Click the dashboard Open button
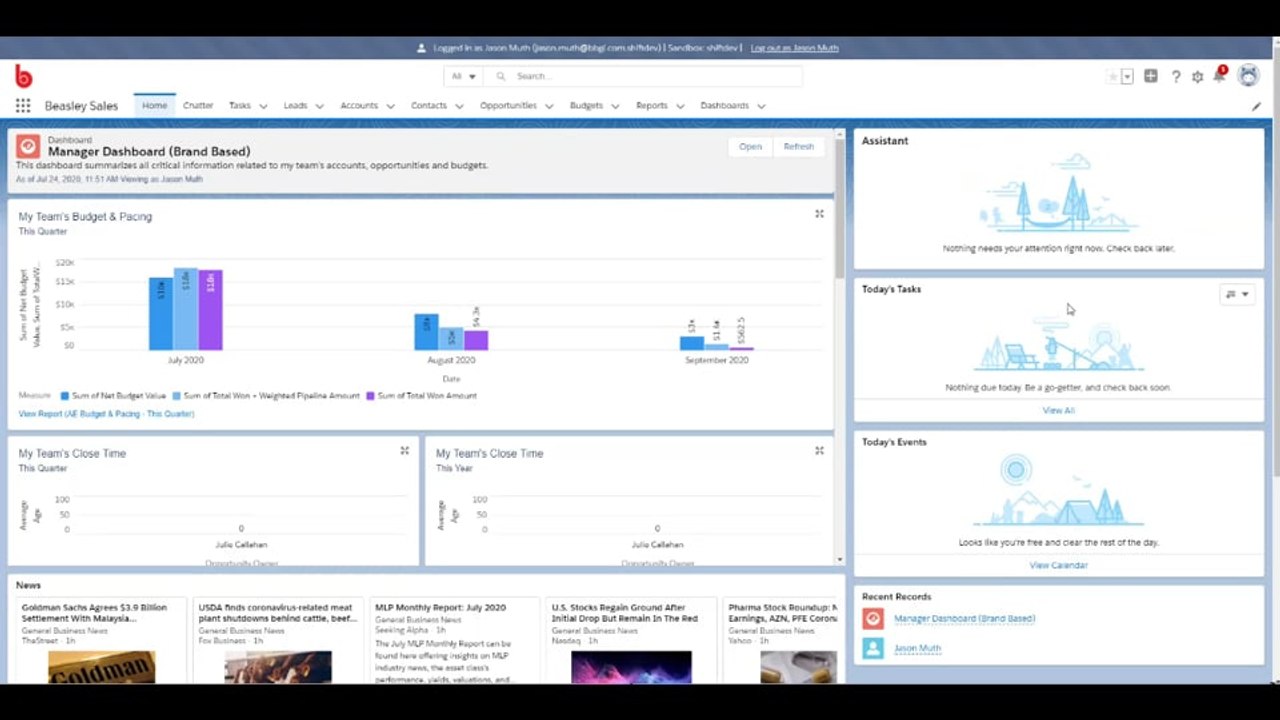Image resolution: width=1280 pixels, height=720 pixels. click(x=750, y=147)
